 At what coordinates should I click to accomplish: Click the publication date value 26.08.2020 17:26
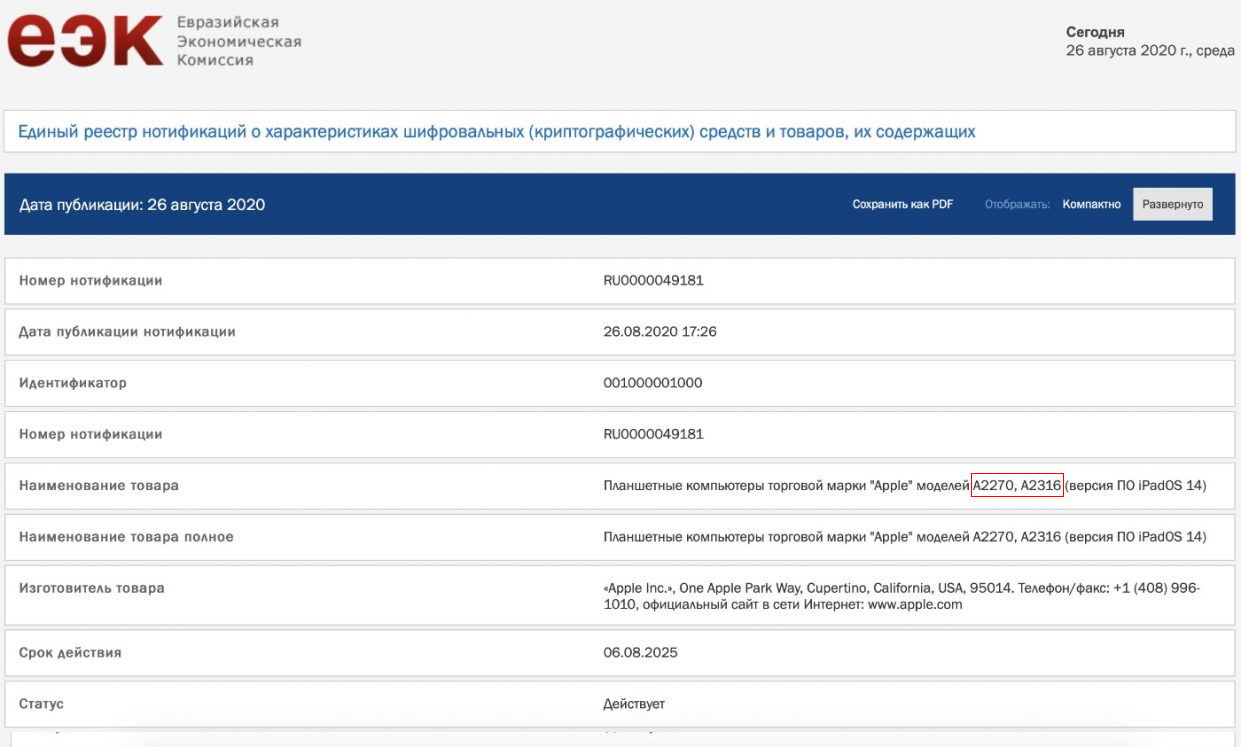coord(660,332)
